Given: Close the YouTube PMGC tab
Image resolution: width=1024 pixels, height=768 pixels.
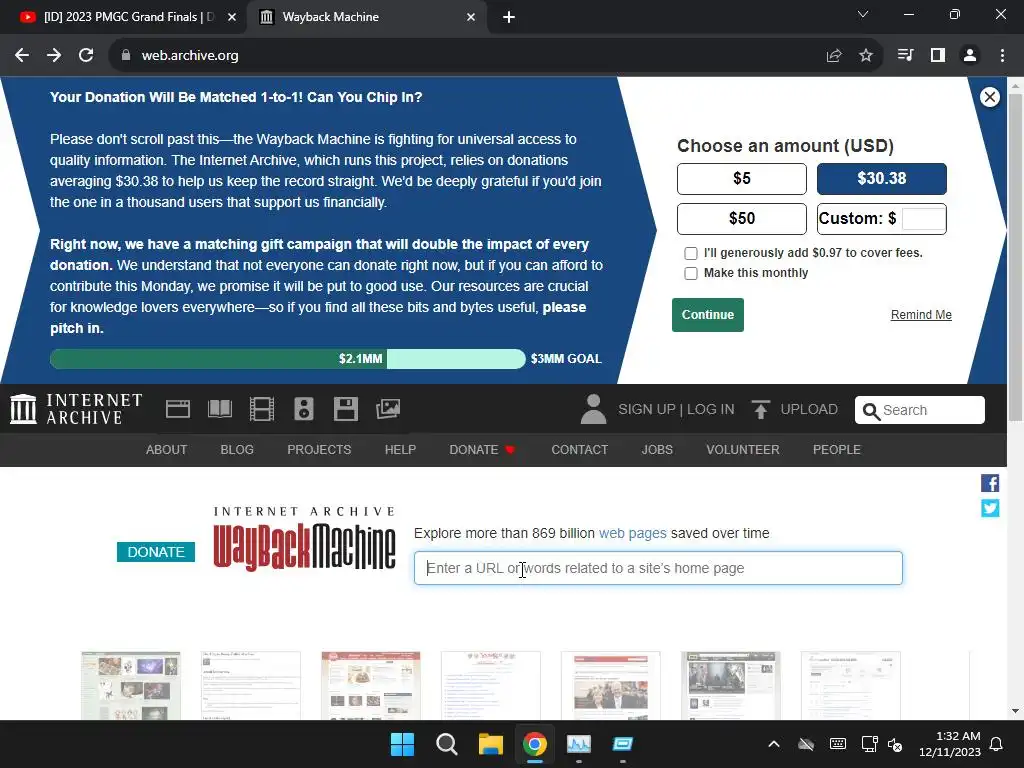Looking at the screenshot, I should [x=232, y=17].
